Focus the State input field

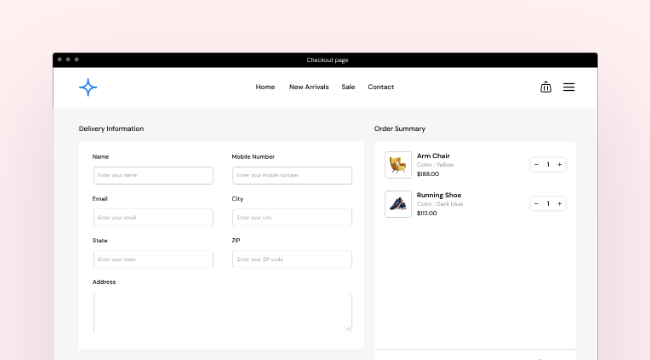pyautogui.click(x=153, y=259)
